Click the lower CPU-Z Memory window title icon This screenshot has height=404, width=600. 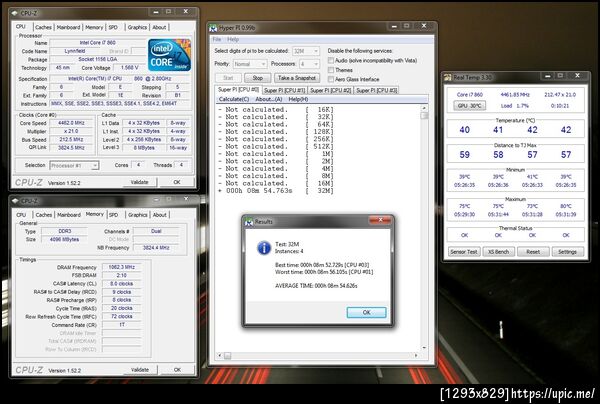point(15,200)
